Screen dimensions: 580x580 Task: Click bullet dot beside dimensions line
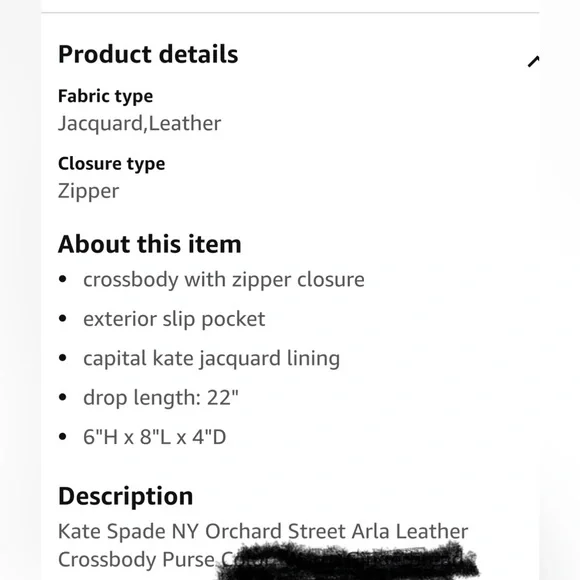tap(63, 437)
